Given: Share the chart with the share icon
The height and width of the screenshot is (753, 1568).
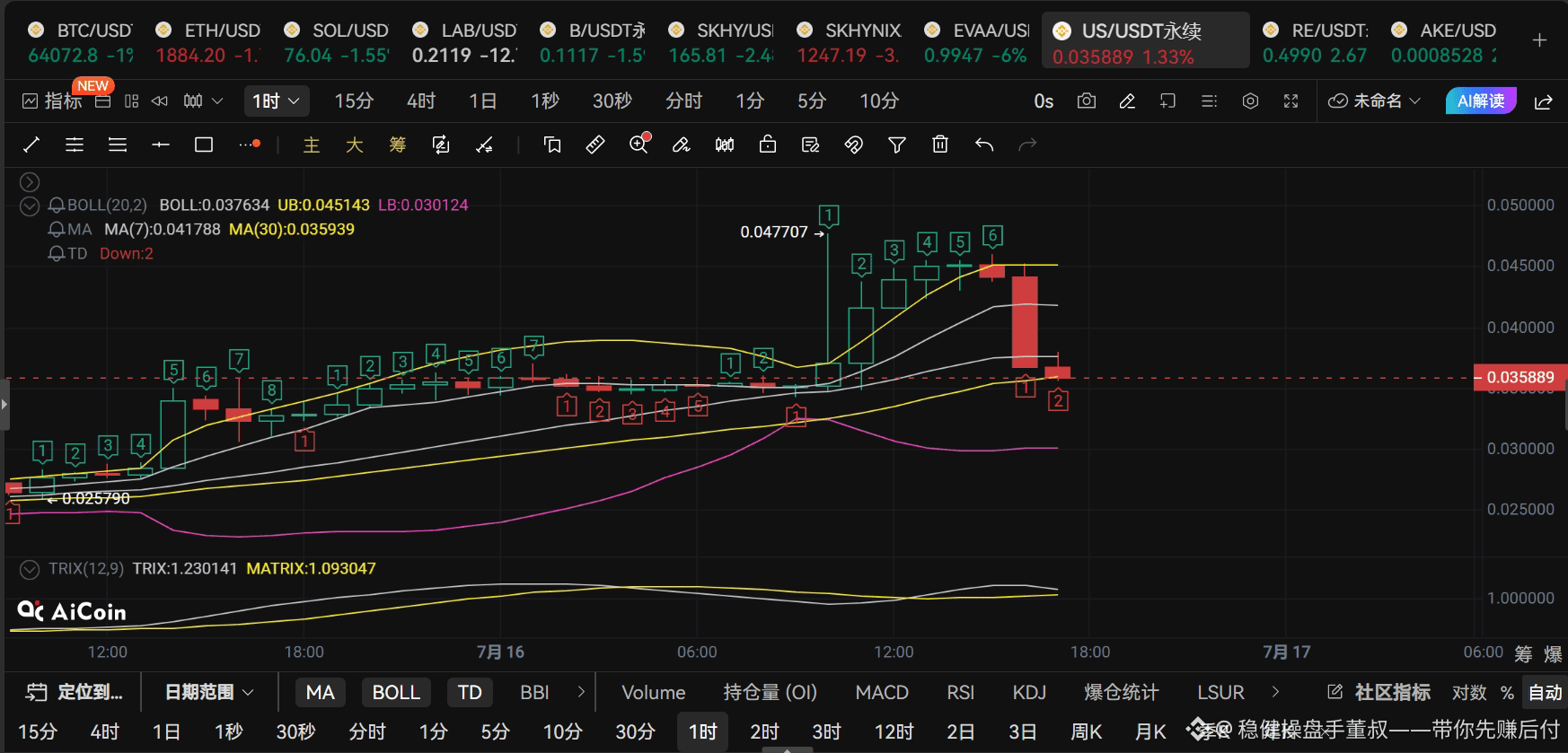Looking at the screenshot, I should point(1544,101).
